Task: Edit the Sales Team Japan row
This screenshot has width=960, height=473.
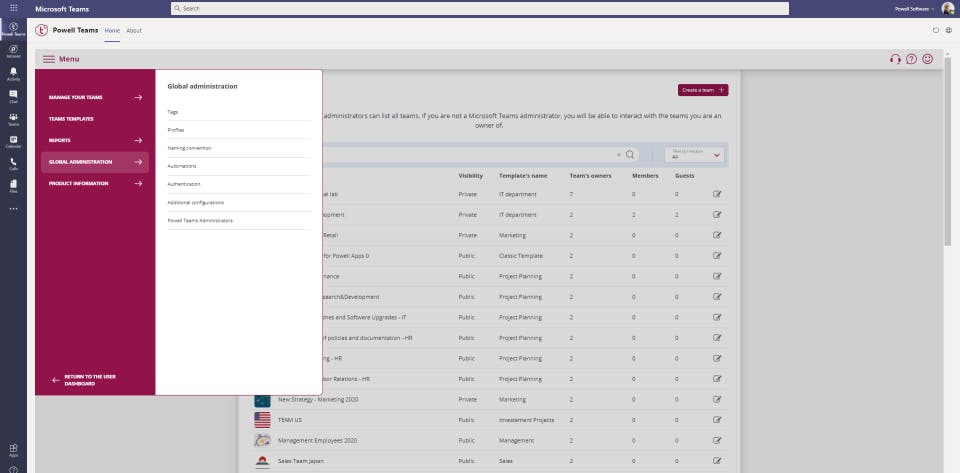Action: tap(717, 461)
